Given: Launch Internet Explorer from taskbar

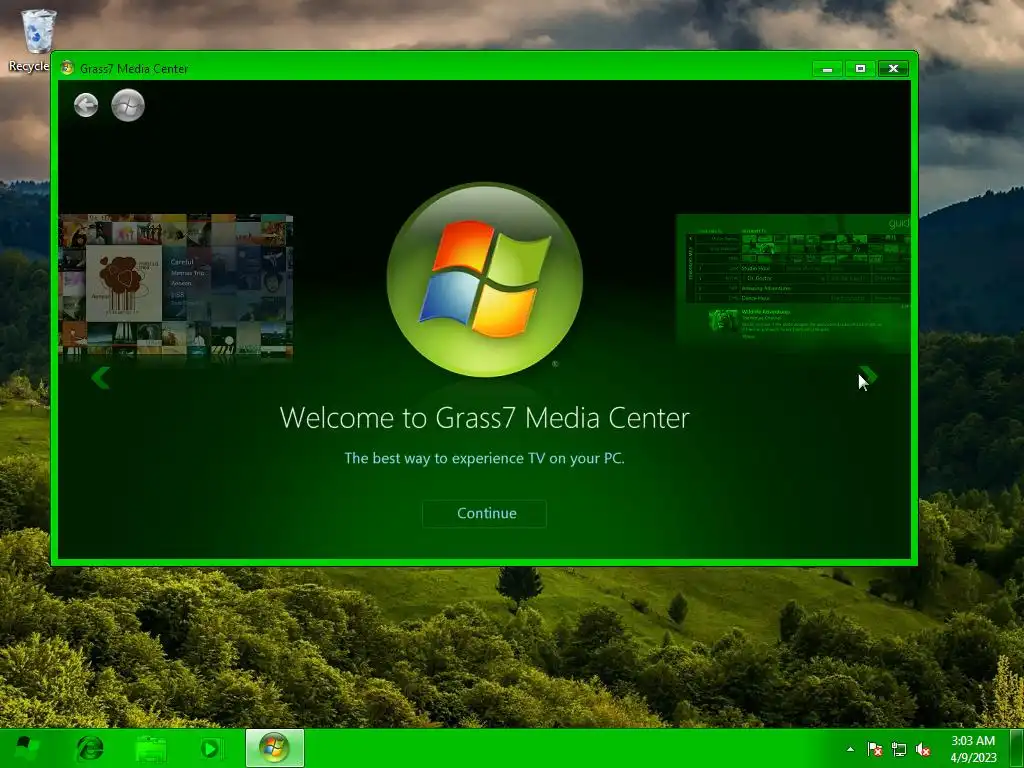Looking at the screenshot, I should tap(89, 748).
